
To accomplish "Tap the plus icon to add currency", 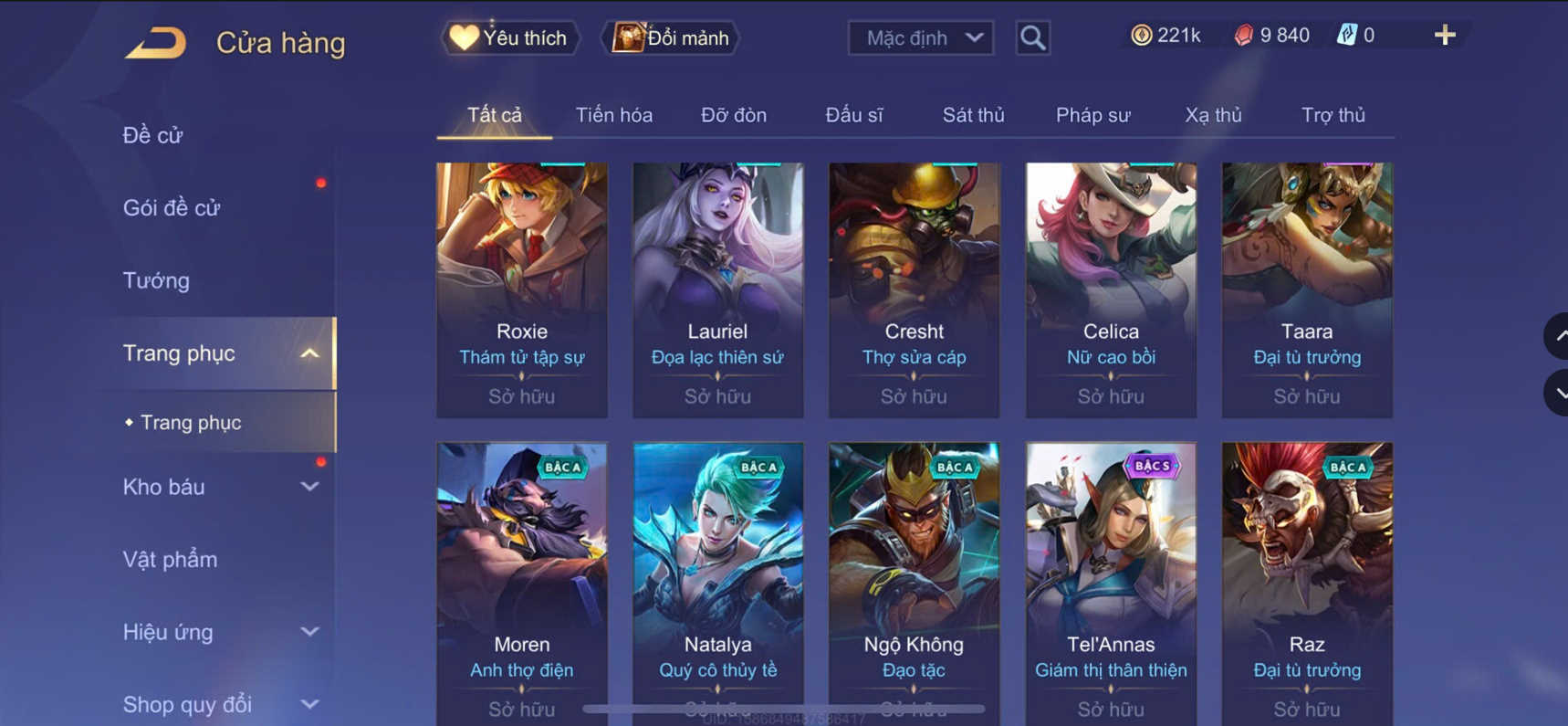I will pos(1444,36).
